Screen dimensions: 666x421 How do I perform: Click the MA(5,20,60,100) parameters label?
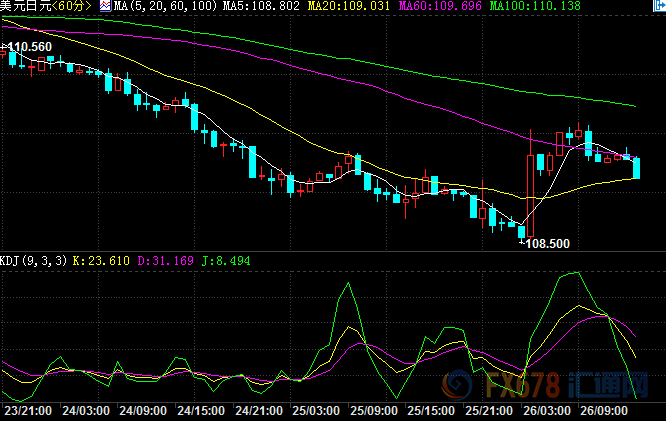(166, 6)
